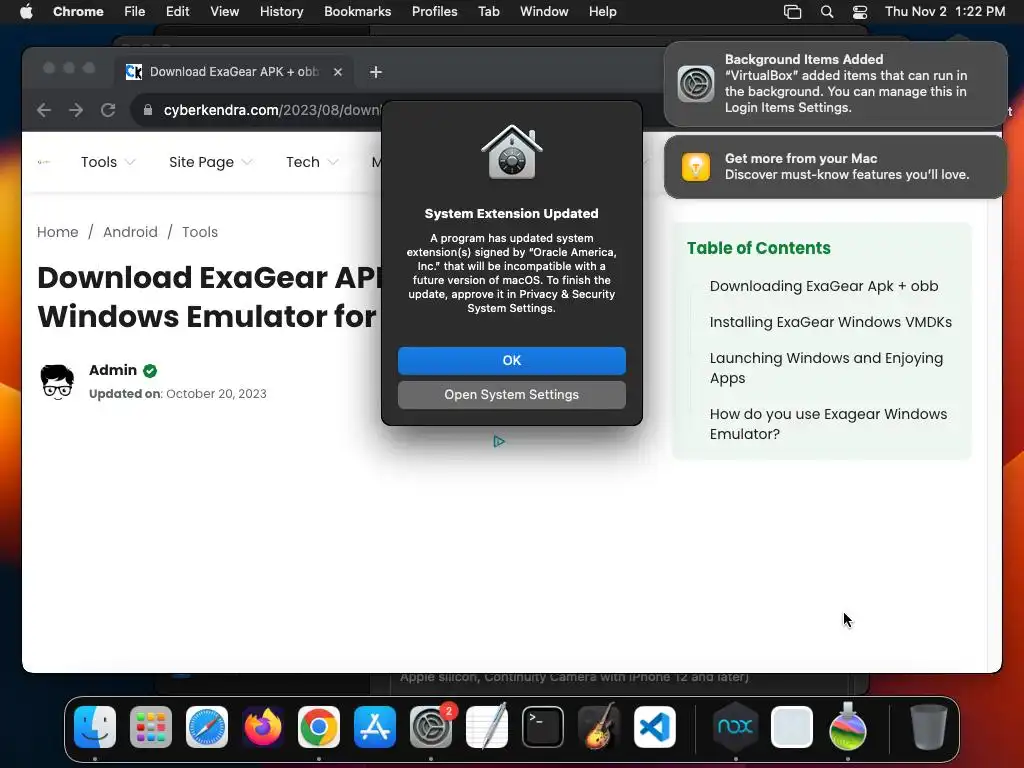Open the Apple menu
1024x768 pixels.
point(26,12)
